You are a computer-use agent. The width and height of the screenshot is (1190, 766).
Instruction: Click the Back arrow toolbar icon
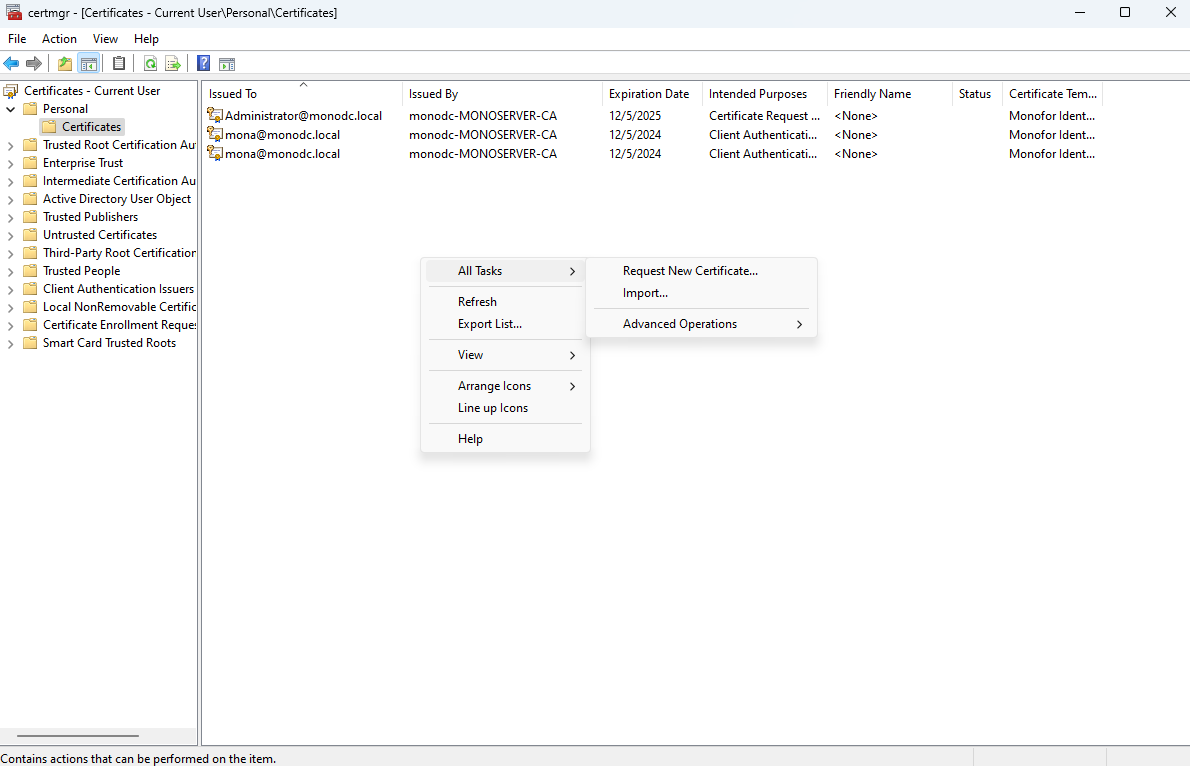(12, 64)
